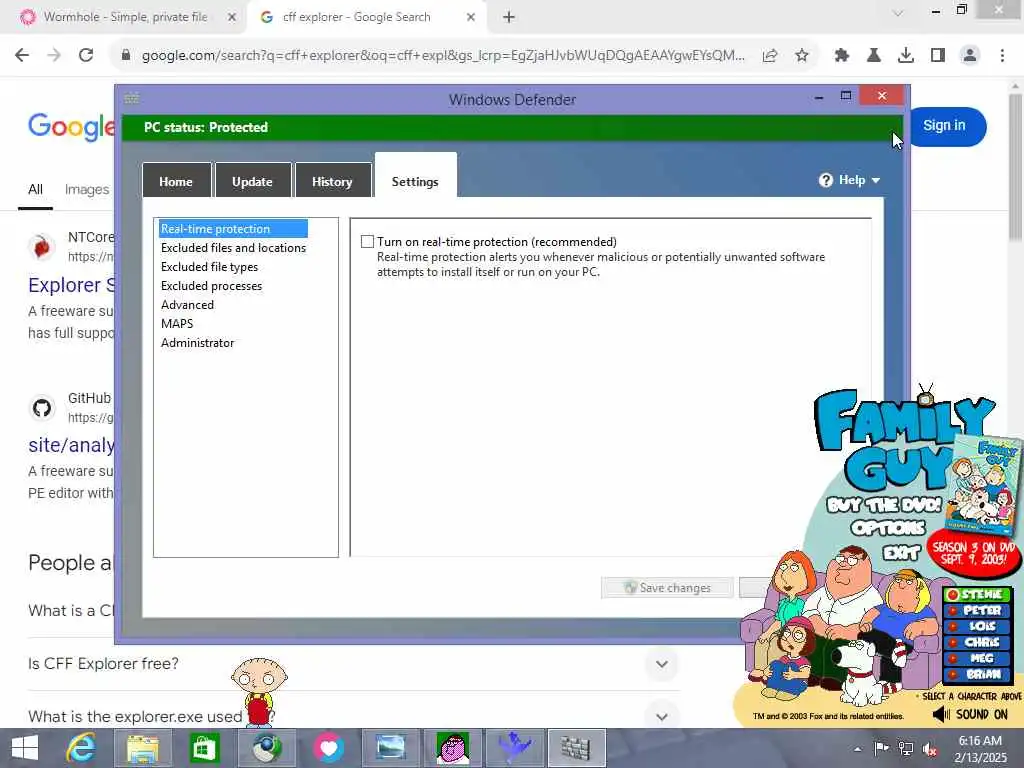Click the address bar URL
Image resolution: width=1024 pixels, height=768 pixels.
coord(443,56)
